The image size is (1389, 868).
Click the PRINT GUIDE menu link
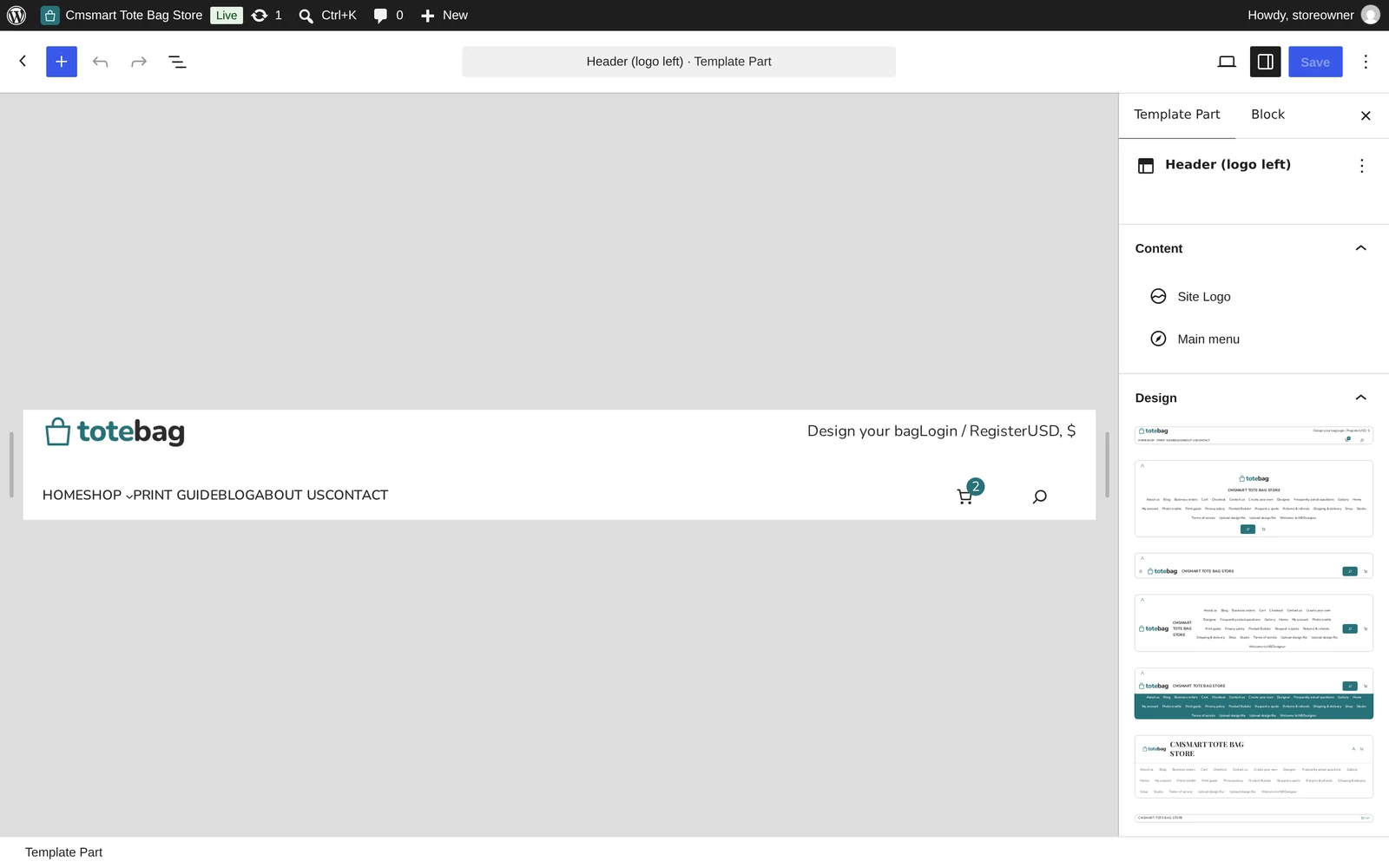click(x=175, y=496)
